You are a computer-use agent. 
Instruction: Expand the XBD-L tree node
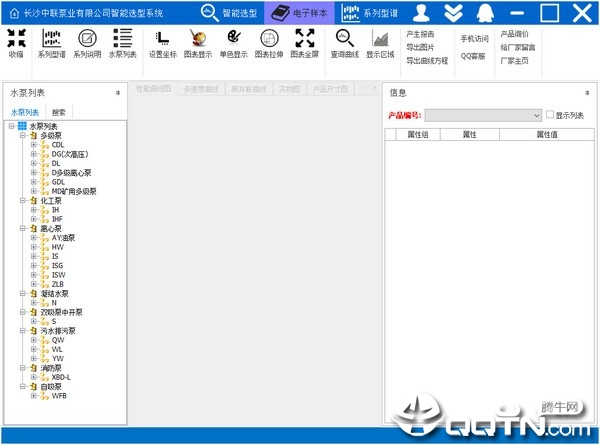click(x=34, y=377)
